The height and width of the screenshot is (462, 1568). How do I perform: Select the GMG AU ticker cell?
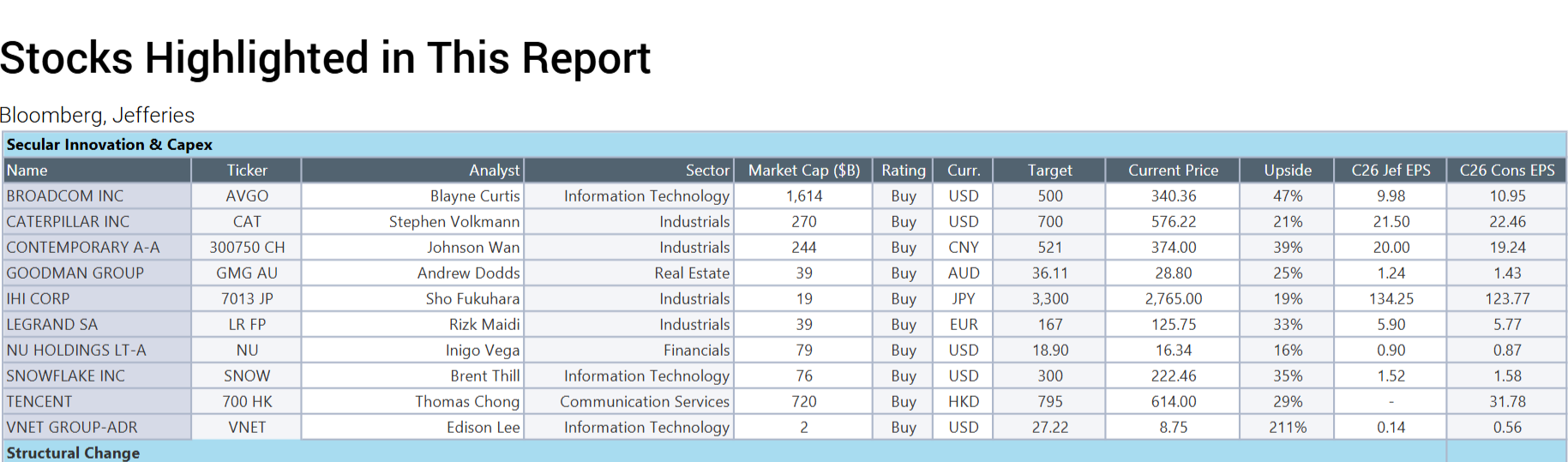click(x=247, y=273)
